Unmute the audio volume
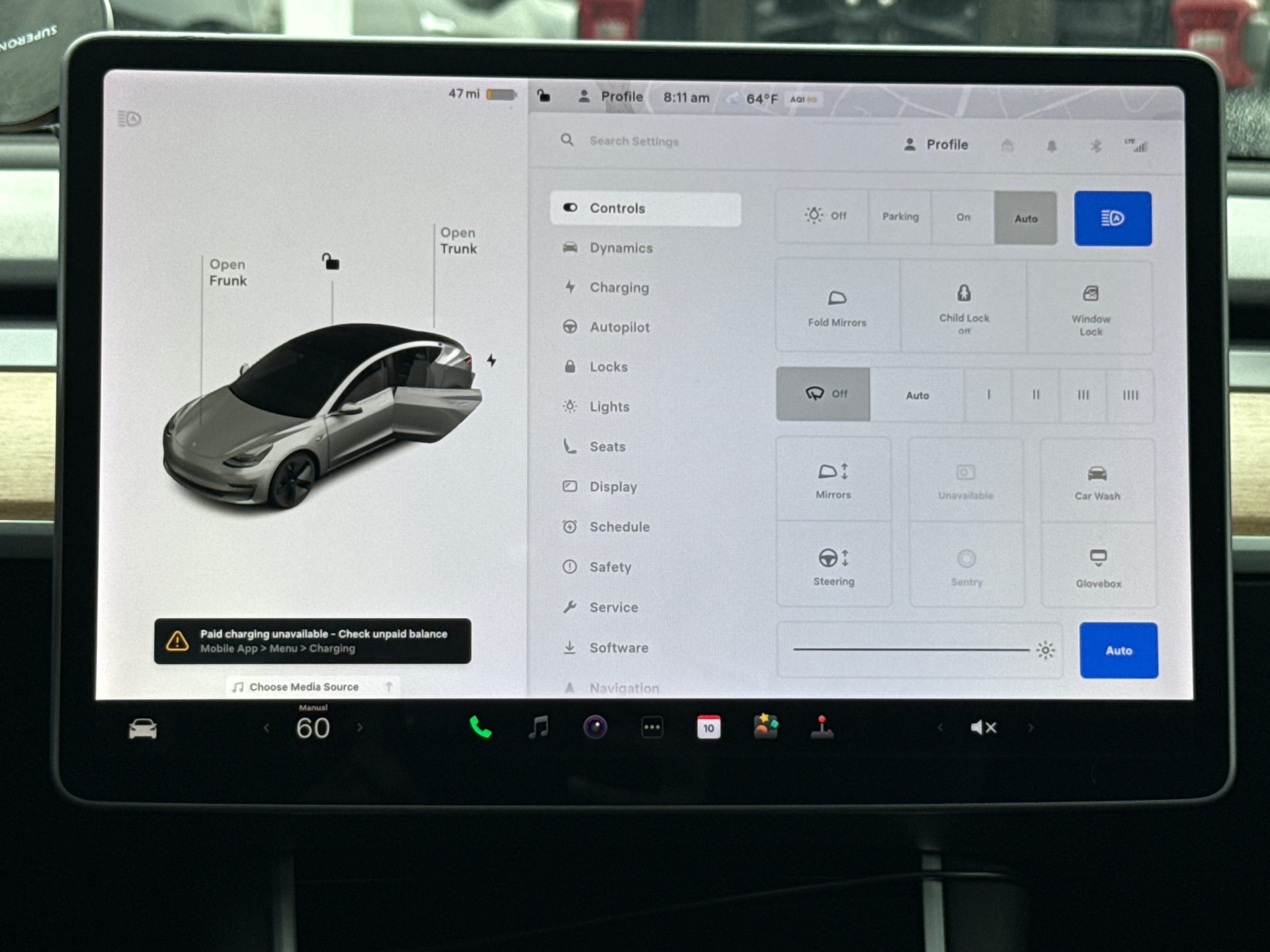Viewport: 1270px width, 952px height. [983, 727]
